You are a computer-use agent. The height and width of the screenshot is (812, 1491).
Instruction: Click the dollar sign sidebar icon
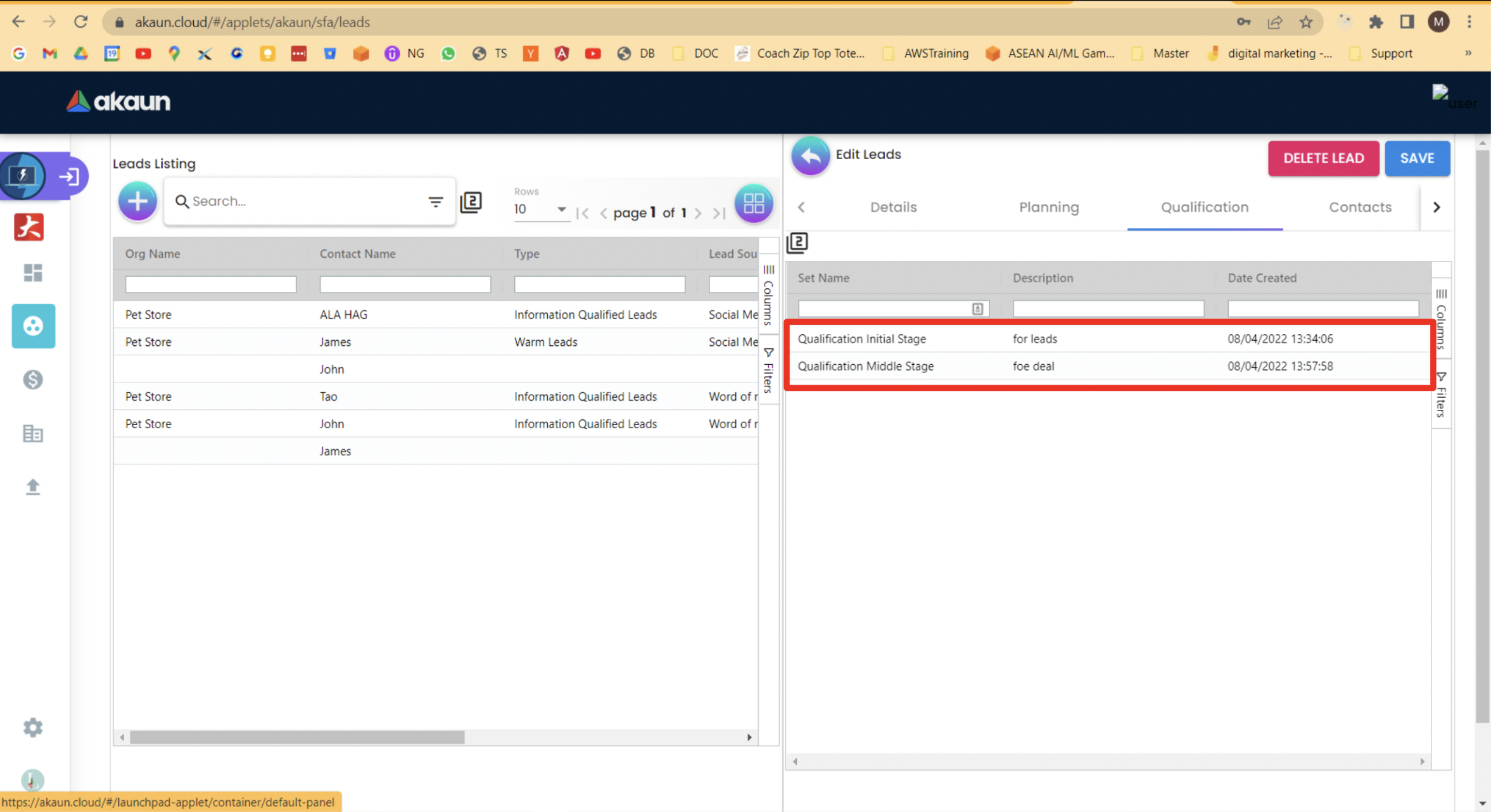point(32,379)
